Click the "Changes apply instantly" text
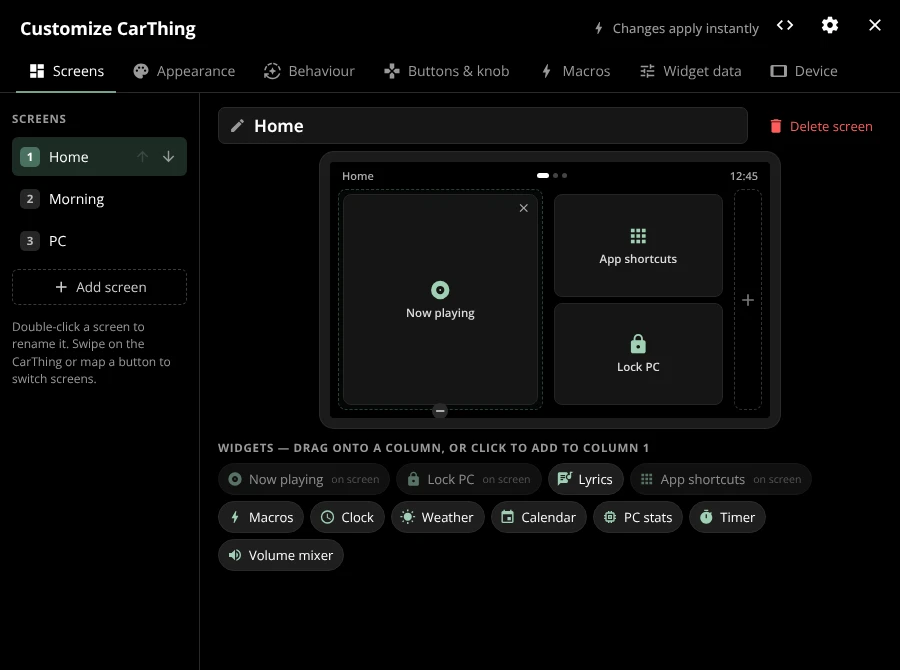The image size is (900, 670). point(685,28)
